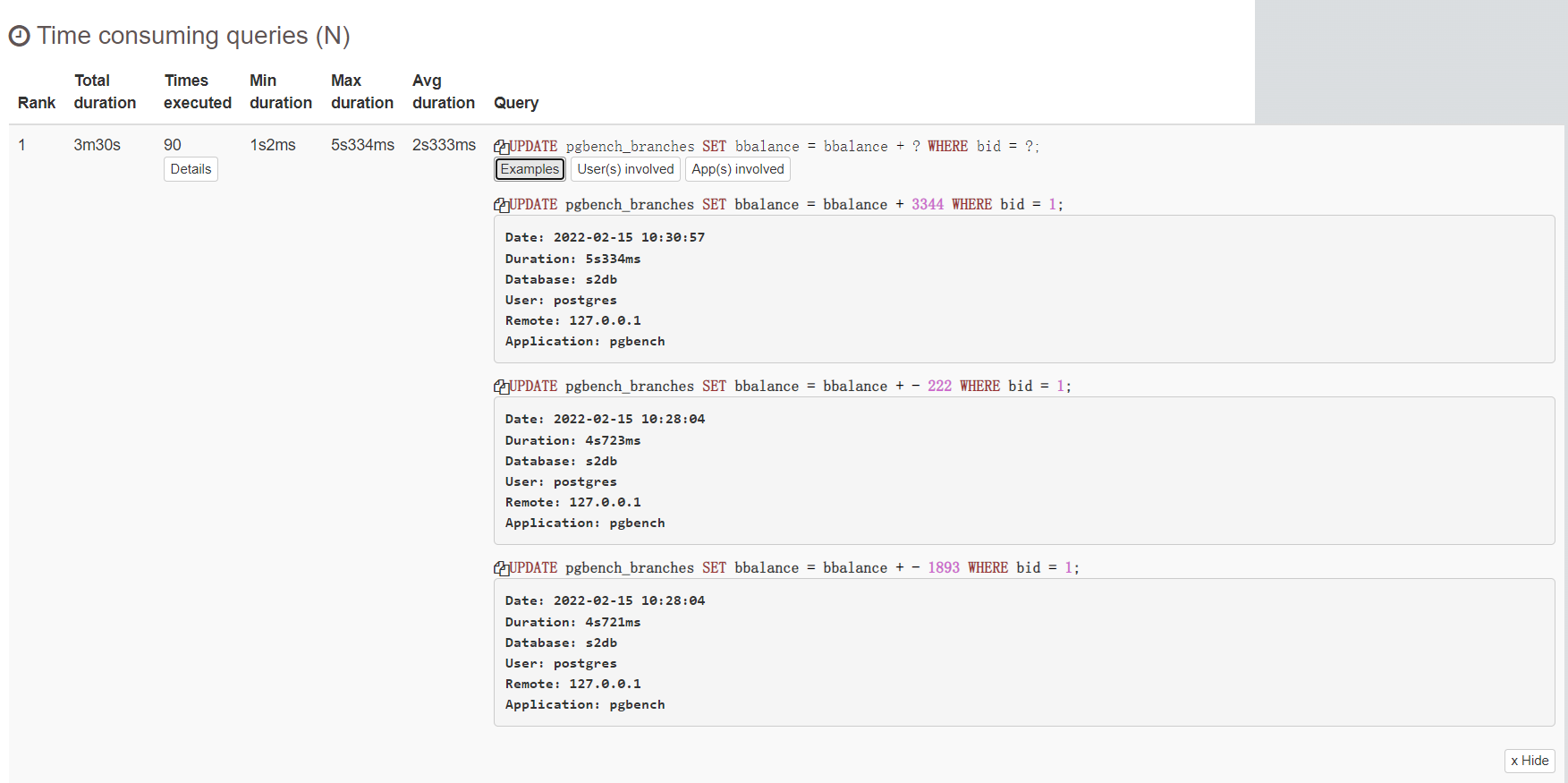1568x783 pixels.
Task: Select the 5s334ms max duration cell
Action: click(362, 145)
